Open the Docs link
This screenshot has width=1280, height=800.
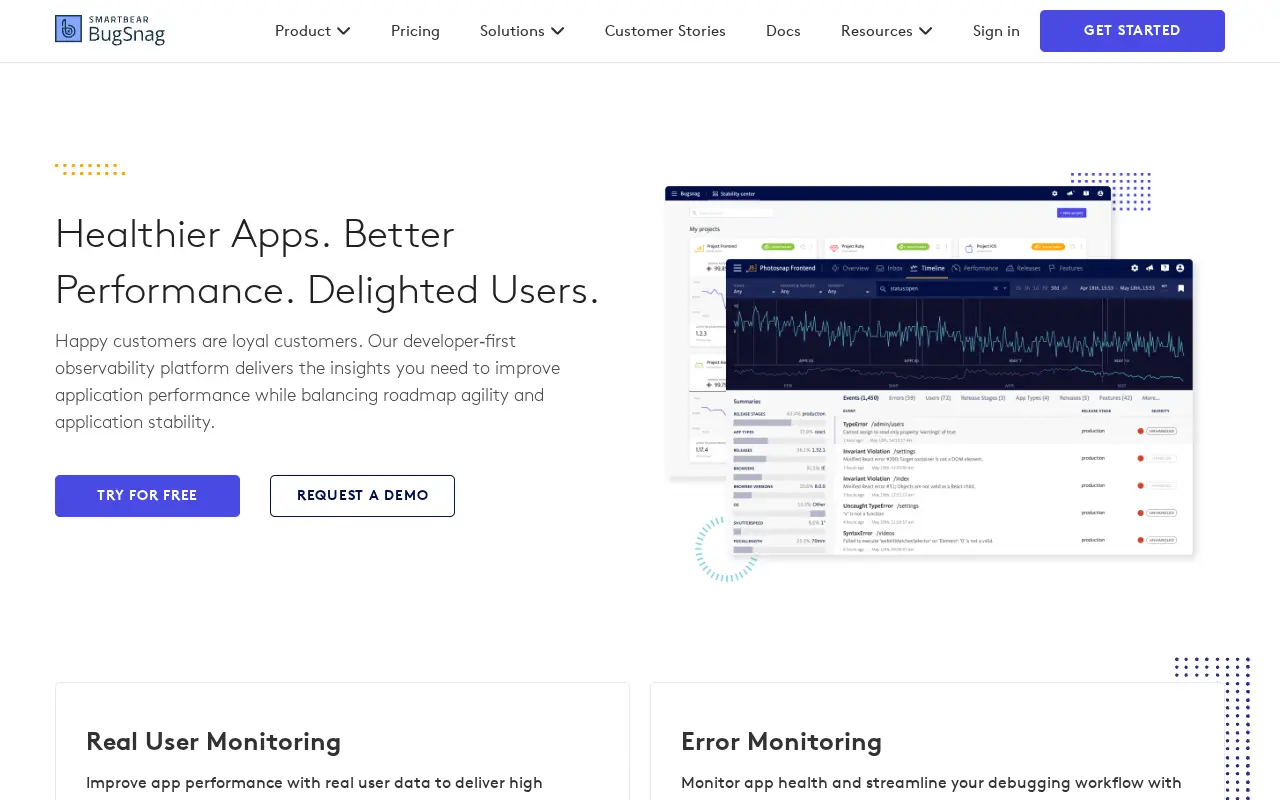[783, 31]
